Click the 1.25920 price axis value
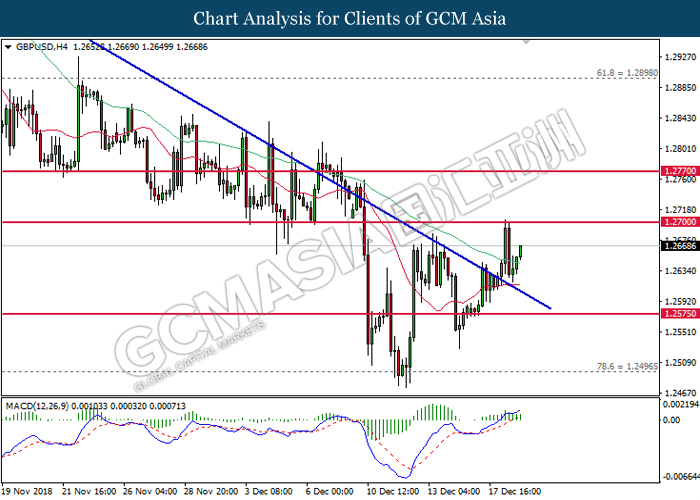Image resolution: width=700 pixels, height=500 pixels. 680,301
